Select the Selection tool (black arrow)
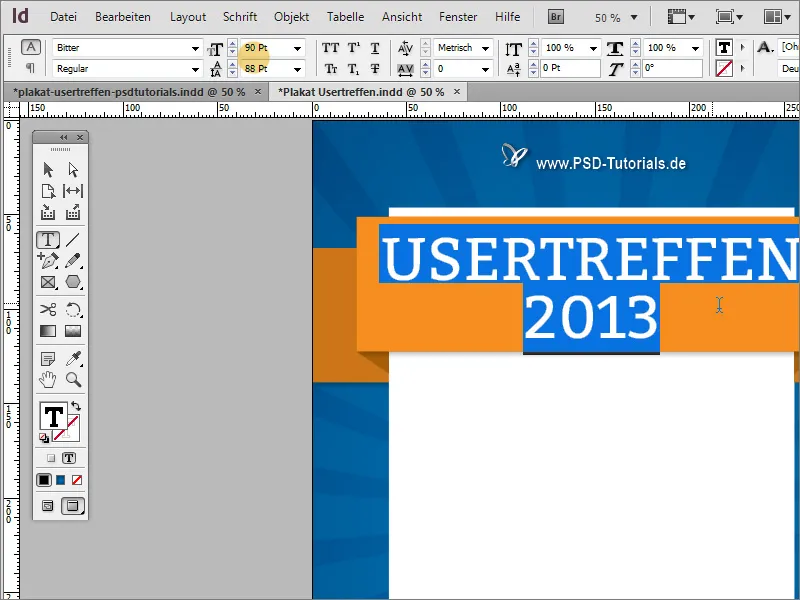The width and height of the screenshot is (800, 600). [x=46, y=168]
